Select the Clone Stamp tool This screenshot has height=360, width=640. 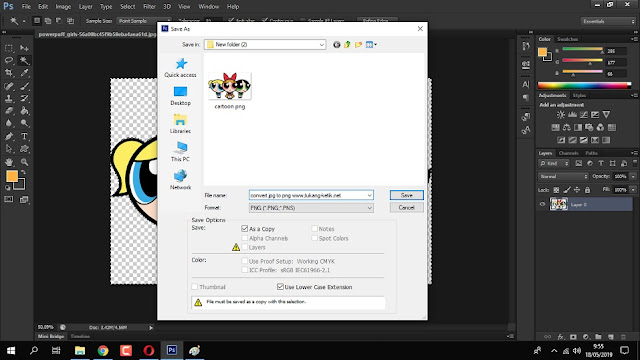pos(9,98)
